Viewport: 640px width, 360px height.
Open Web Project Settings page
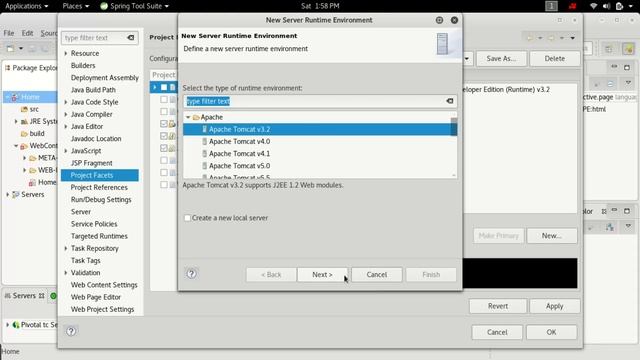point(102,310)
